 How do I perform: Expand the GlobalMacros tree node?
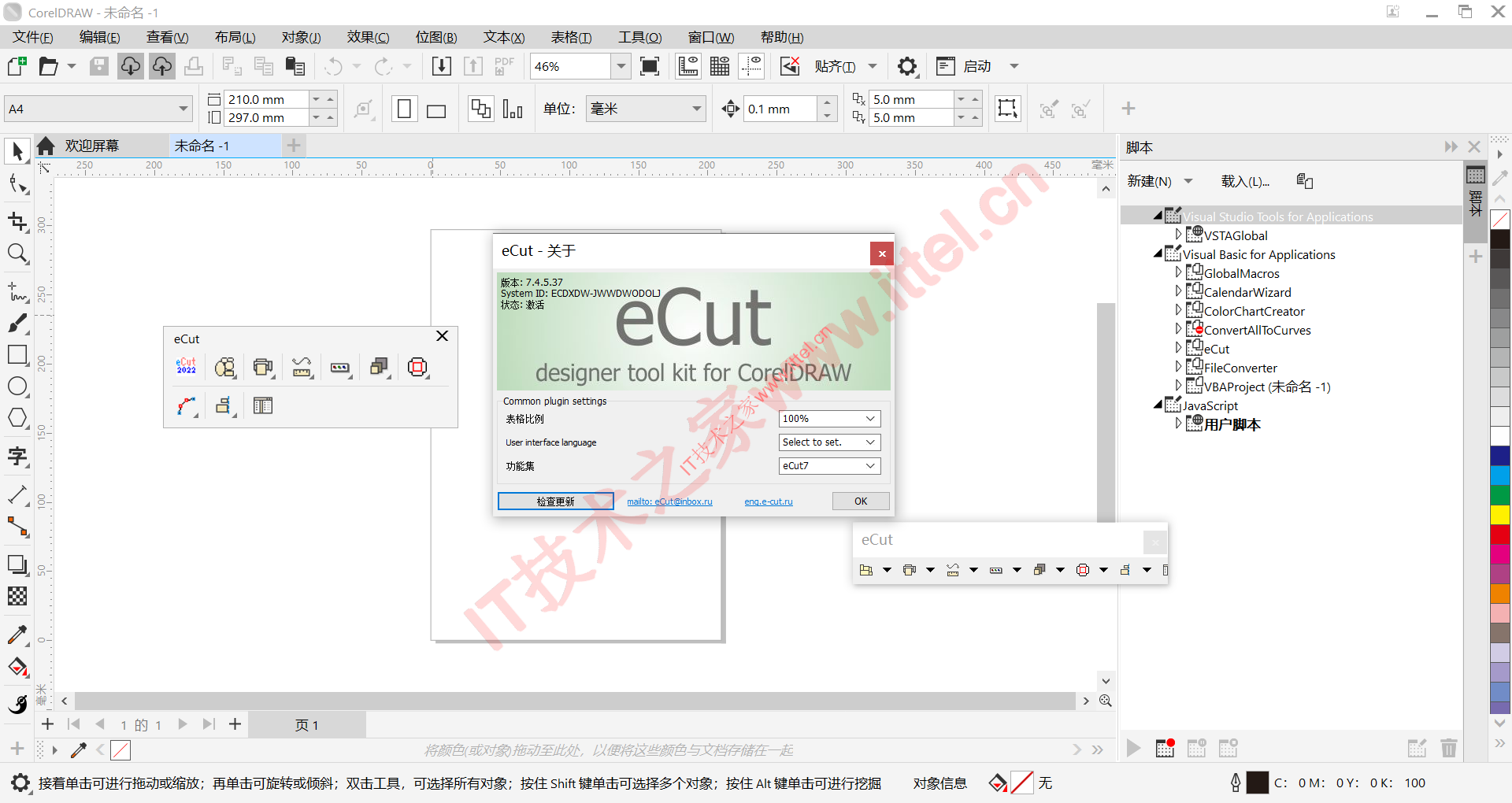pyautogui.click(x=1178, y=272)
